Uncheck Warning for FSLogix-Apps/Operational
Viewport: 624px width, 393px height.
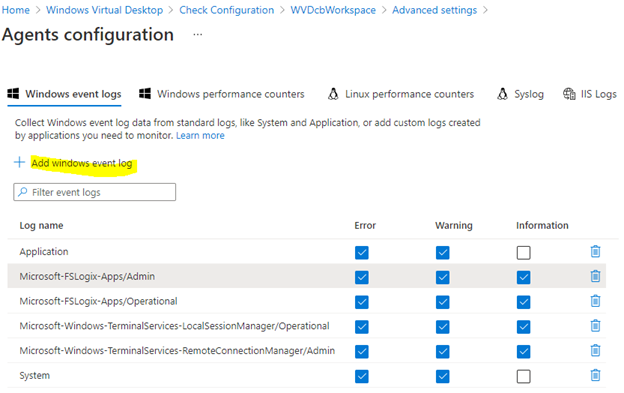tap(443, 302)
